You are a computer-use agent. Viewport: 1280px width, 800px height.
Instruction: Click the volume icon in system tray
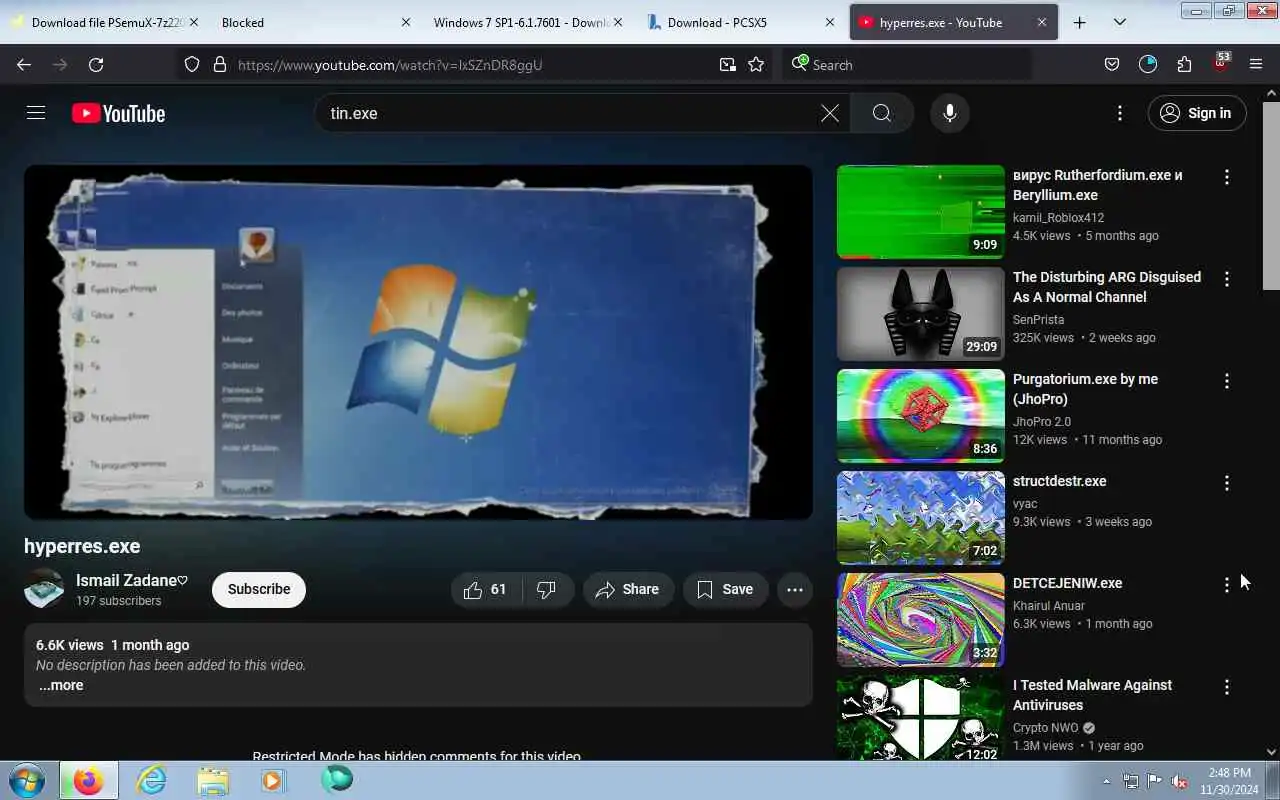coord(1179,781)
